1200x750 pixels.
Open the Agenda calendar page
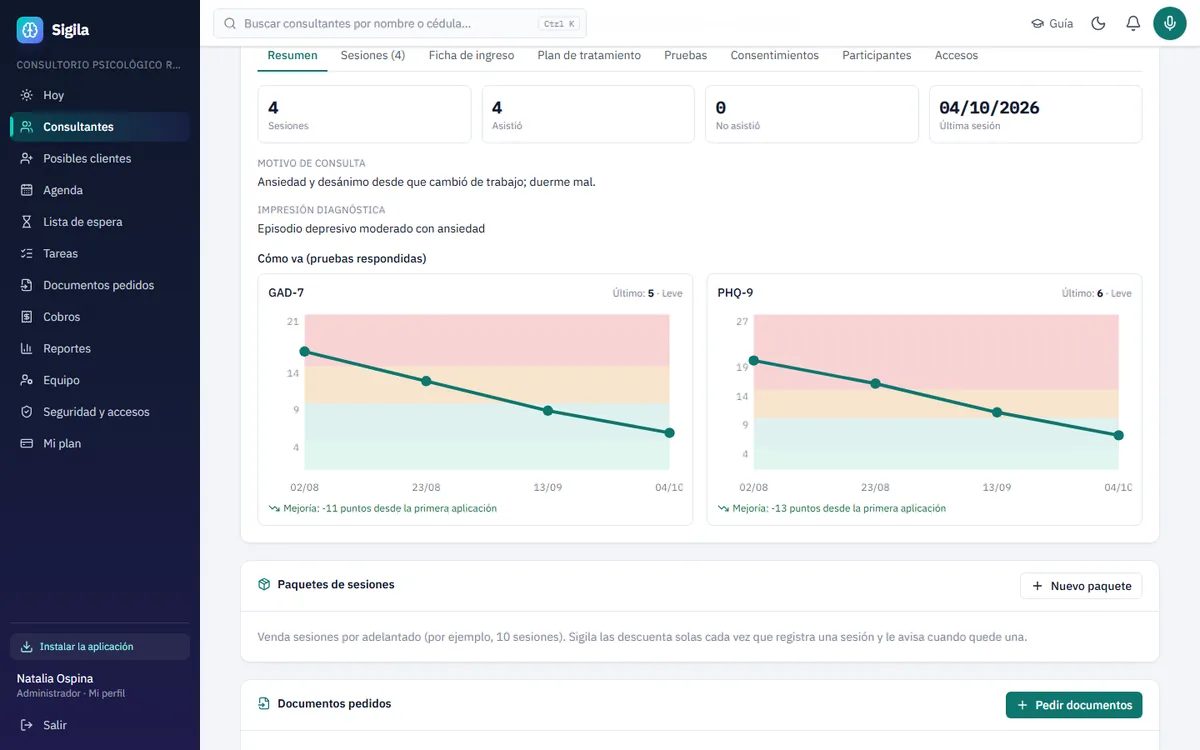pos(100,190)
